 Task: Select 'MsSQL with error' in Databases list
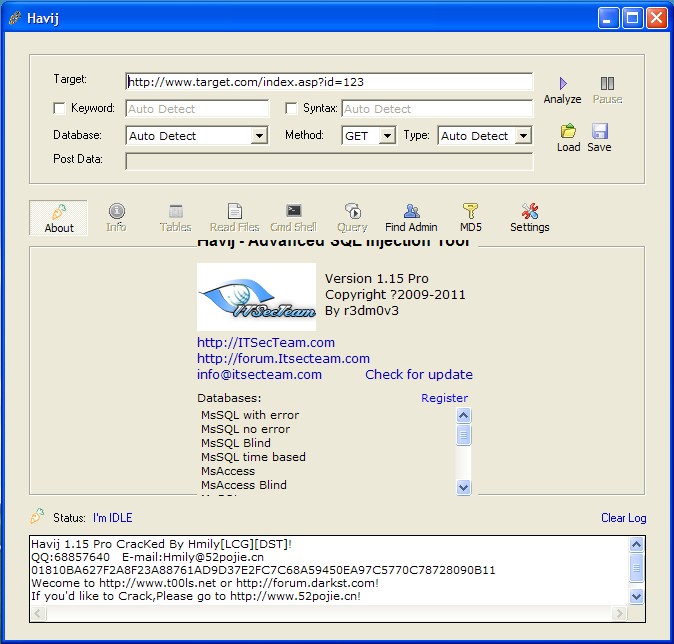pyautogui.click(x=250, y=415)
